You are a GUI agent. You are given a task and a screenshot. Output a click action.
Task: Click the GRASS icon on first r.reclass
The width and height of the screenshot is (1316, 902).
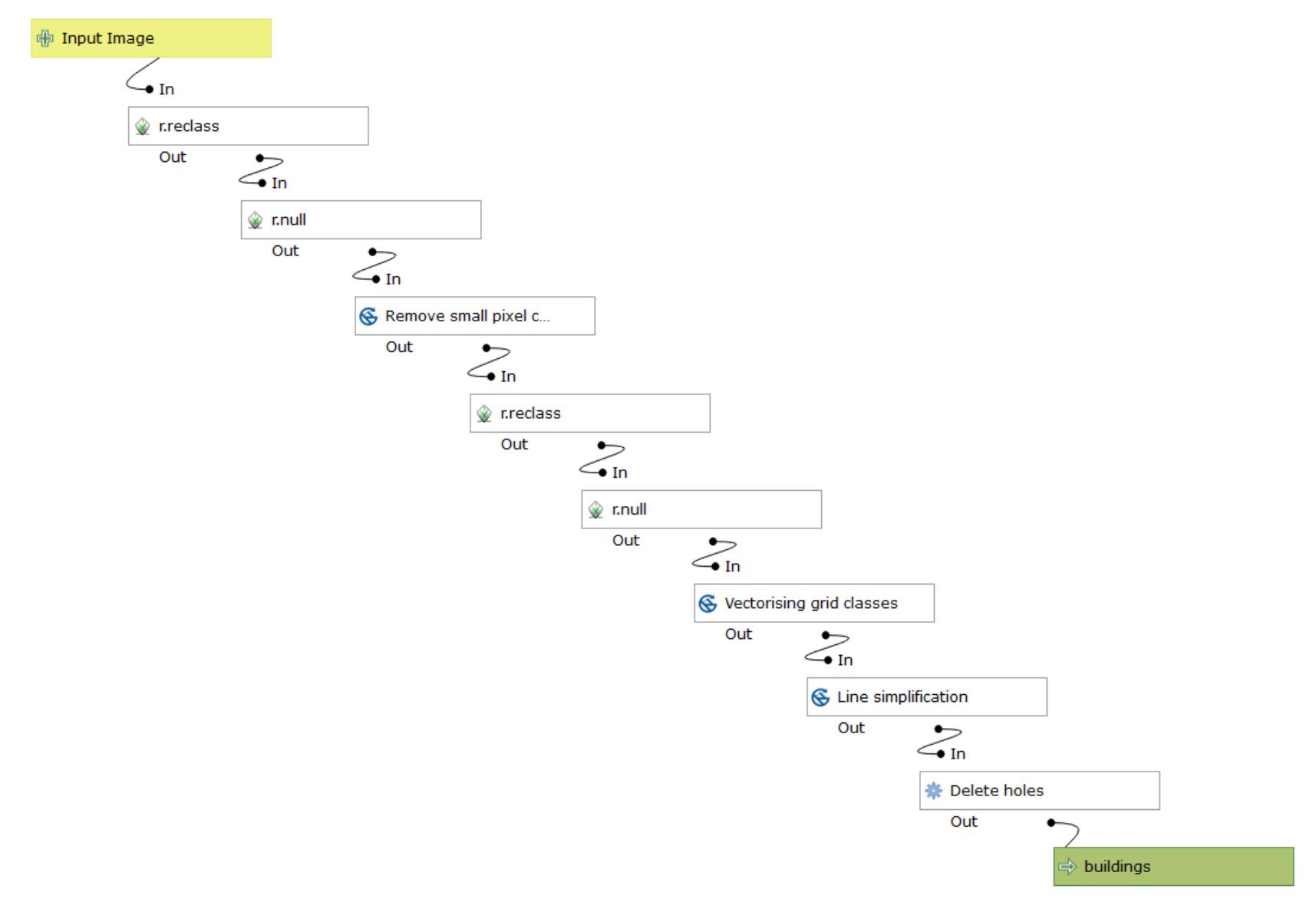(x=143, y=127)
